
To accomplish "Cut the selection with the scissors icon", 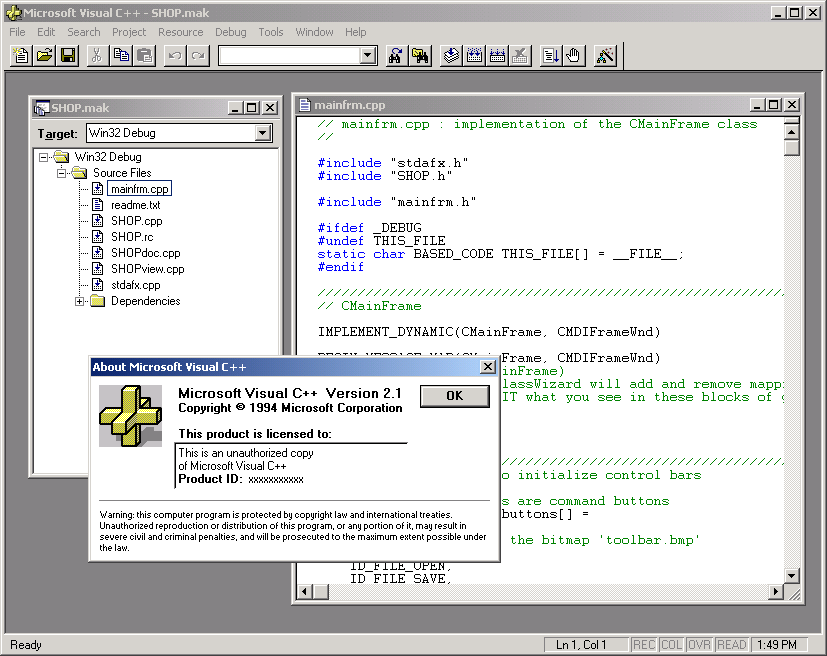I will 97,55.
